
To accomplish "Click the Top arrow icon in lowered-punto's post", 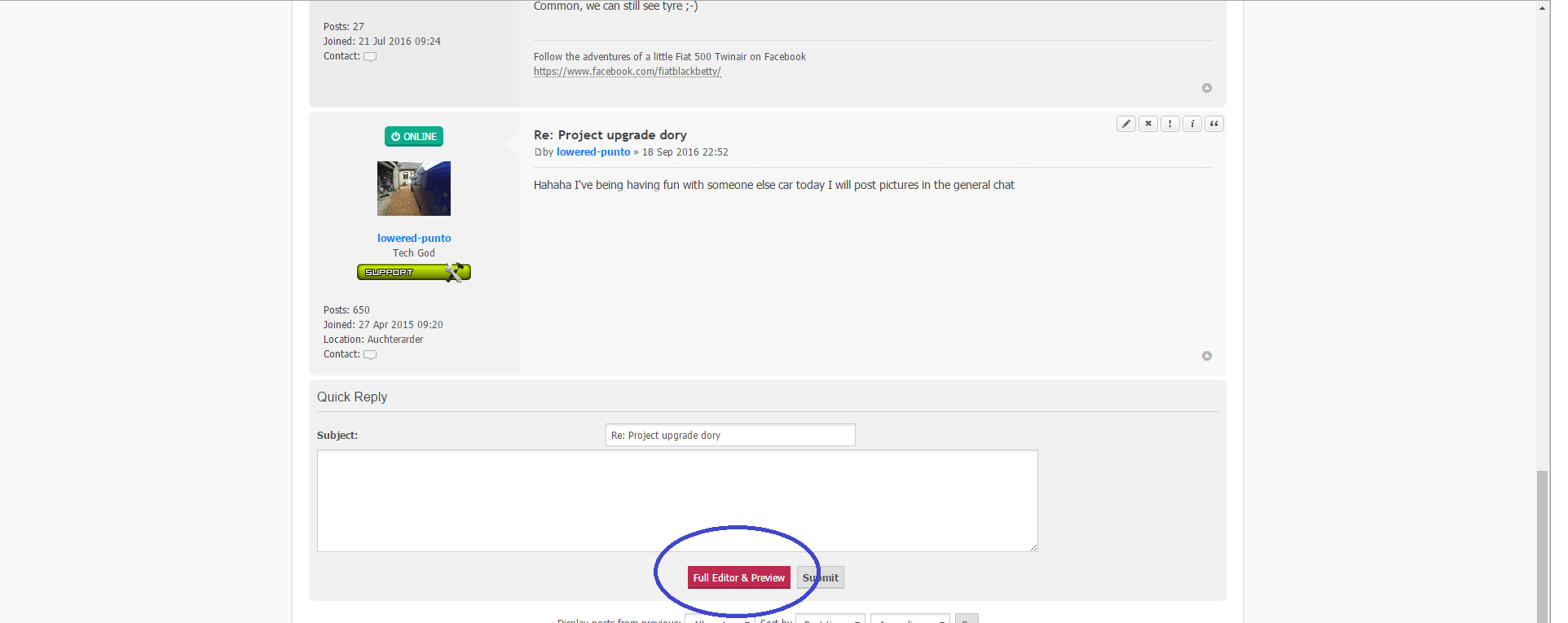I will 1206,356.
